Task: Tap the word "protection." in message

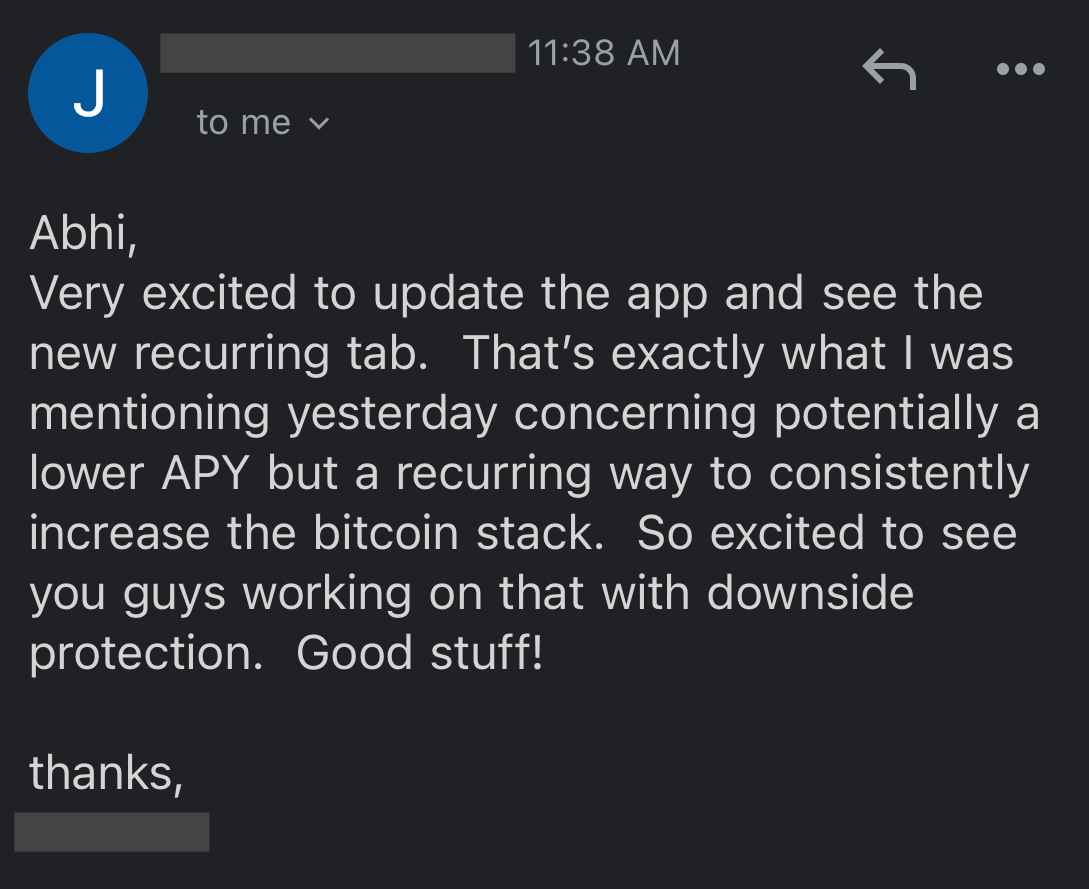Action: point(147,655)
